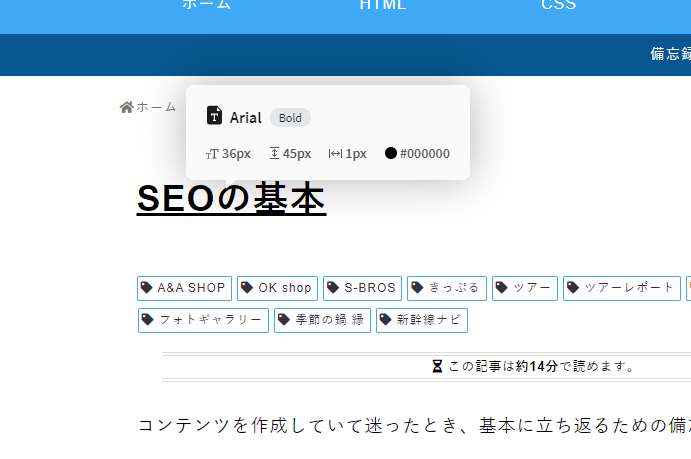Open the S-BROS tag link
Screen dimensions: 691x459
tap(363, 288)
